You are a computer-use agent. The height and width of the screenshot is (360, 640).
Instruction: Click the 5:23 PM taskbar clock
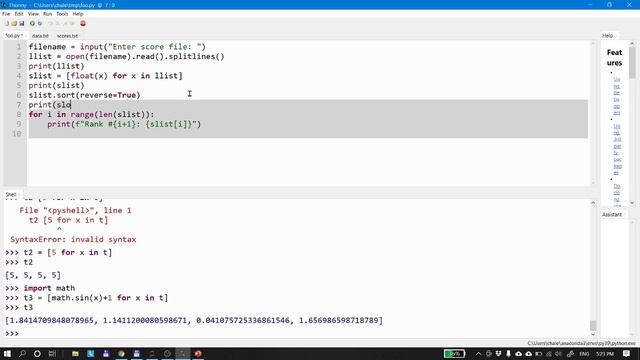coord(605,354)
